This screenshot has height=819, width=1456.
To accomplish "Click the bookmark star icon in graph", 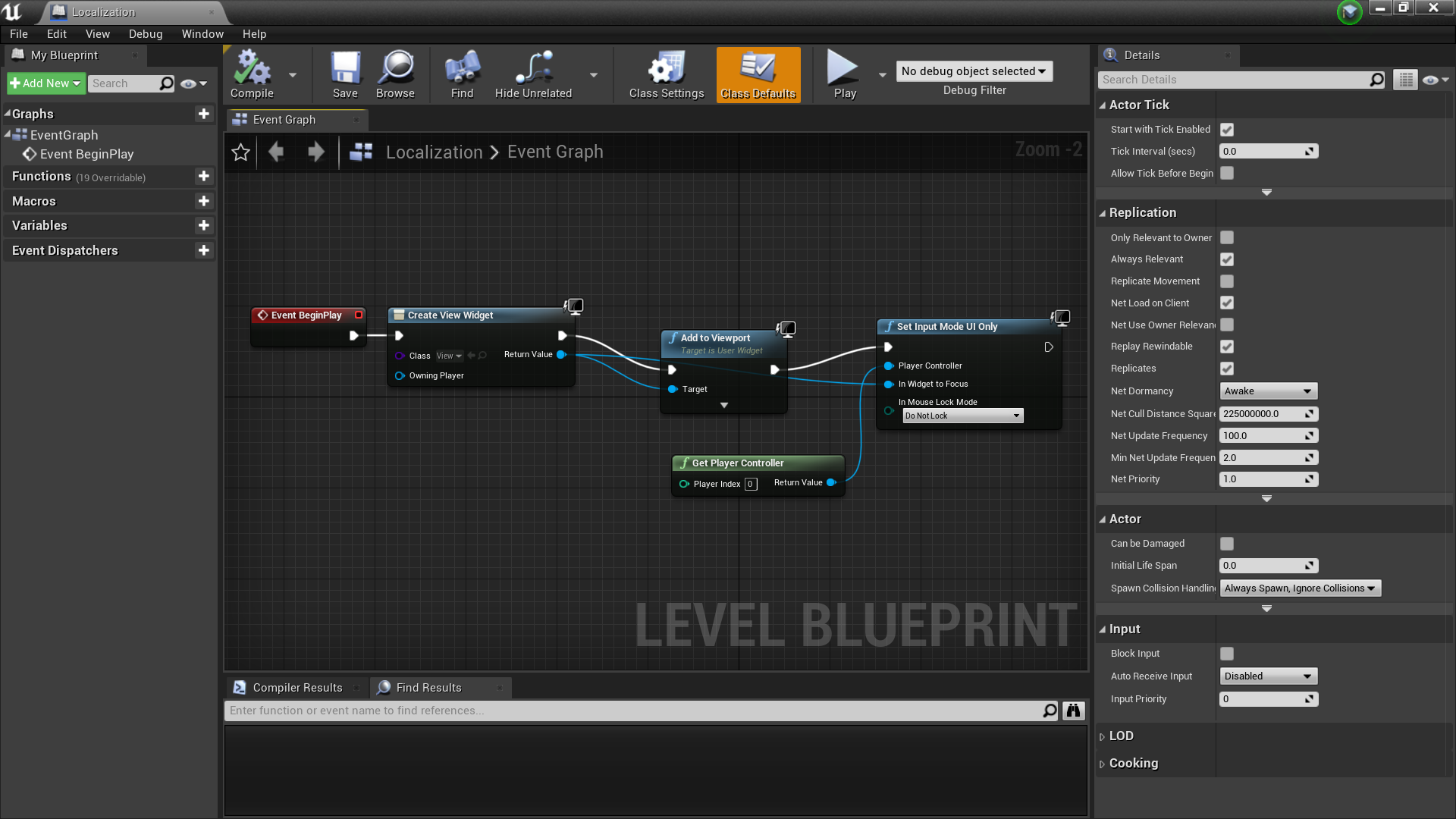I will pos(240,152).
